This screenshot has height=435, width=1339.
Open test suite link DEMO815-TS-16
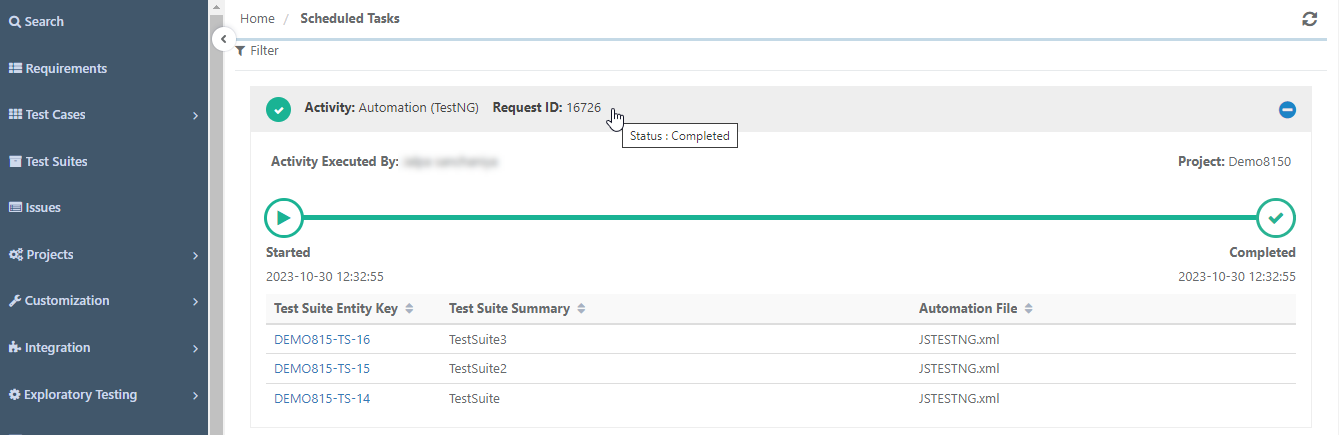coord(322,339)
